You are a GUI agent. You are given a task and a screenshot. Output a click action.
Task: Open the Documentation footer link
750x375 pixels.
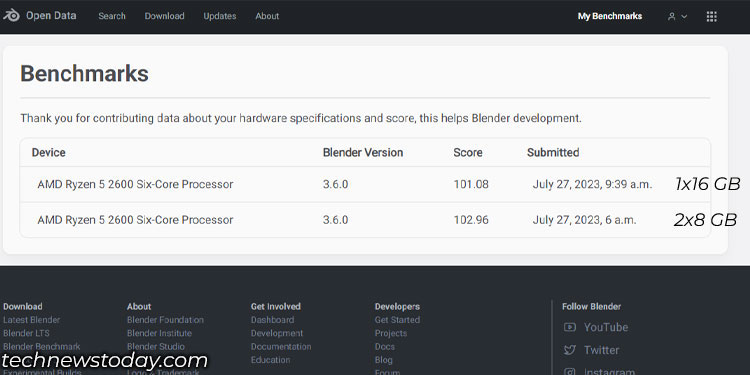[281, 346]
